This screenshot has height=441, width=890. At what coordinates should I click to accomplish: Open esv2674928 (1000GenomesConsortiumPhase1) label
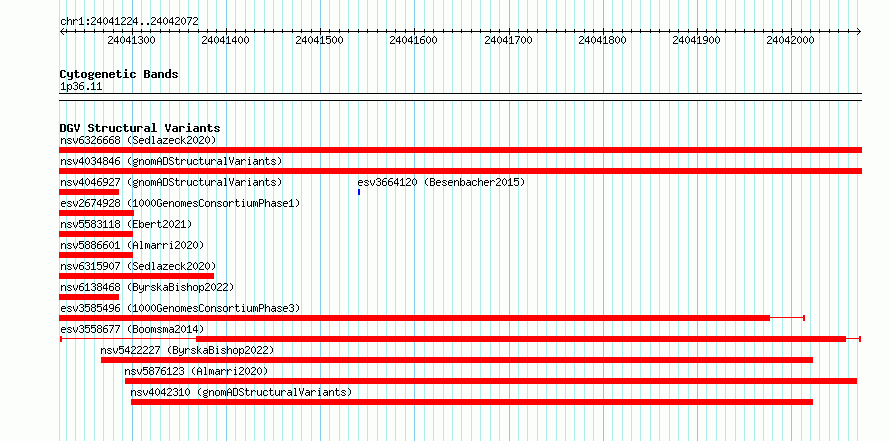click(x=180, y=203)
